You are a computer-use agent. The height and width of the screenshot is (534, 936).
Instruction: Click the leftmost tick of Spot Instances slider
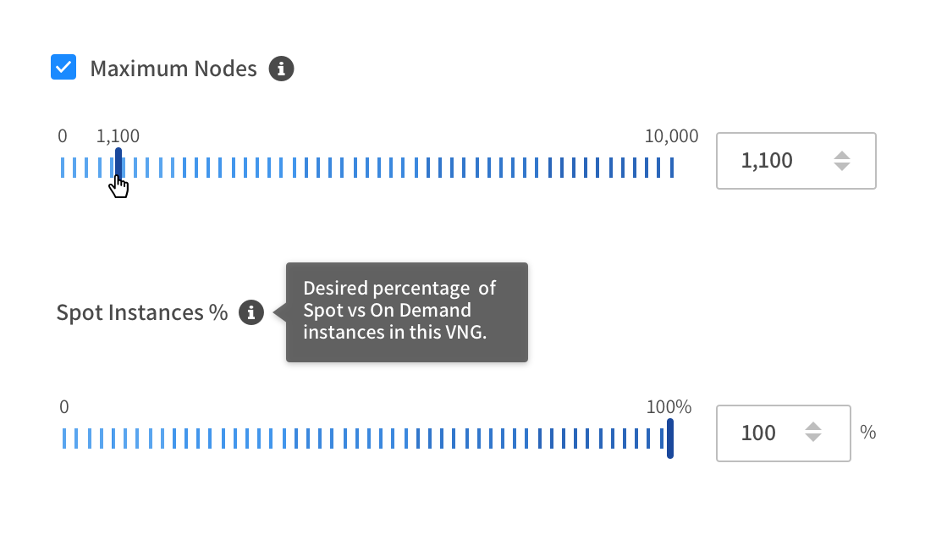click(63, 438)
